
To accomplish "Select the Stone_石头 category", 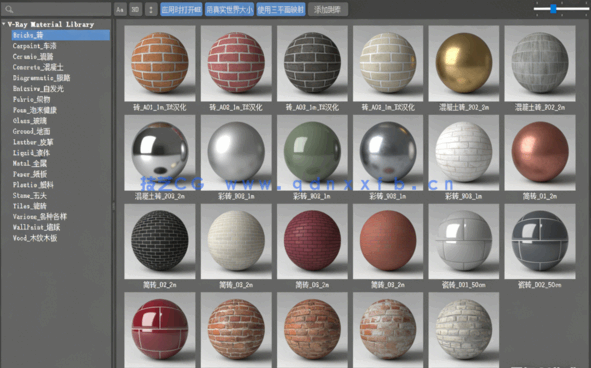I will (x=29, y=195).
